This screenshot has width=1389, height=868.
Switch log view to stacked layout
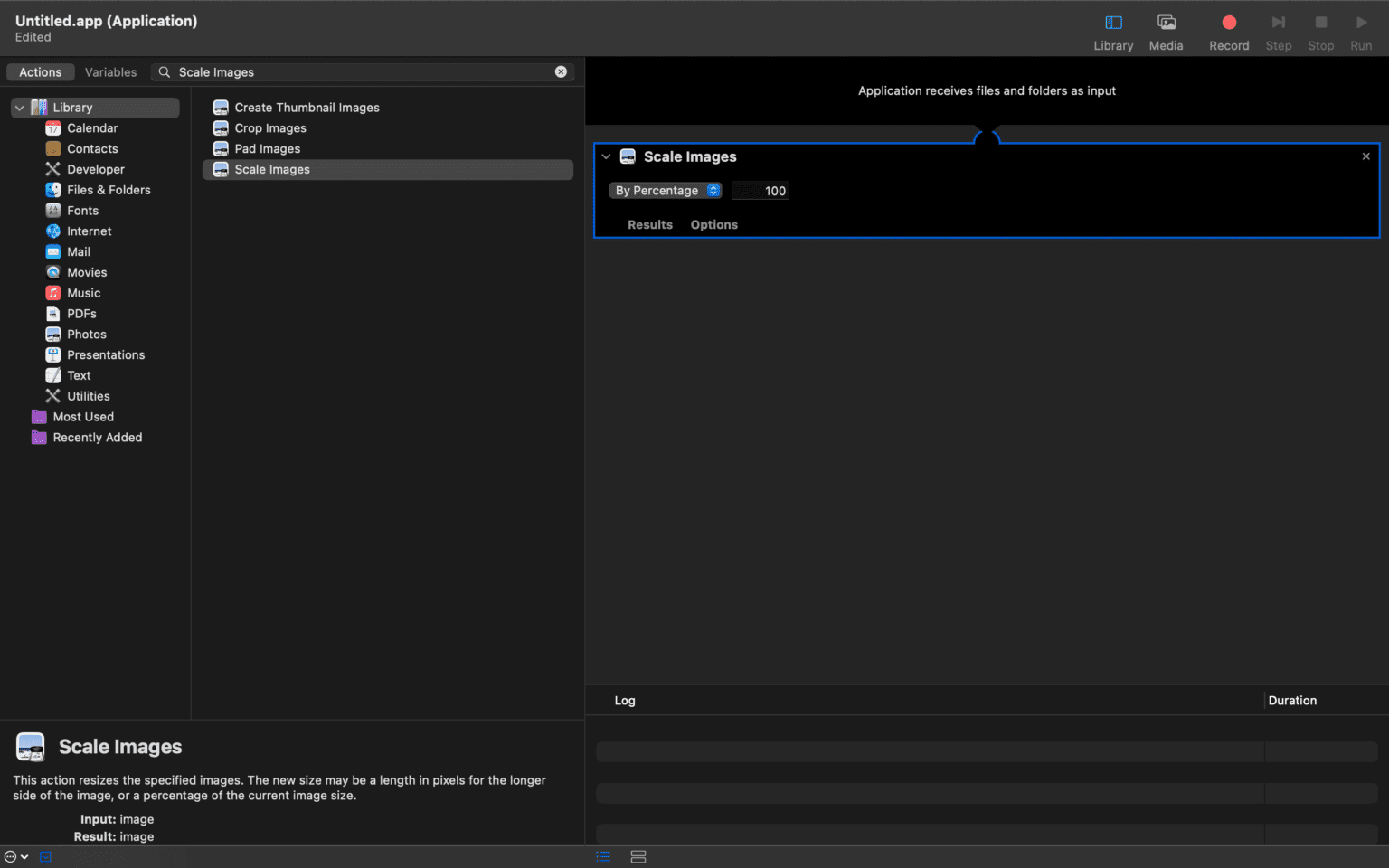638,856
